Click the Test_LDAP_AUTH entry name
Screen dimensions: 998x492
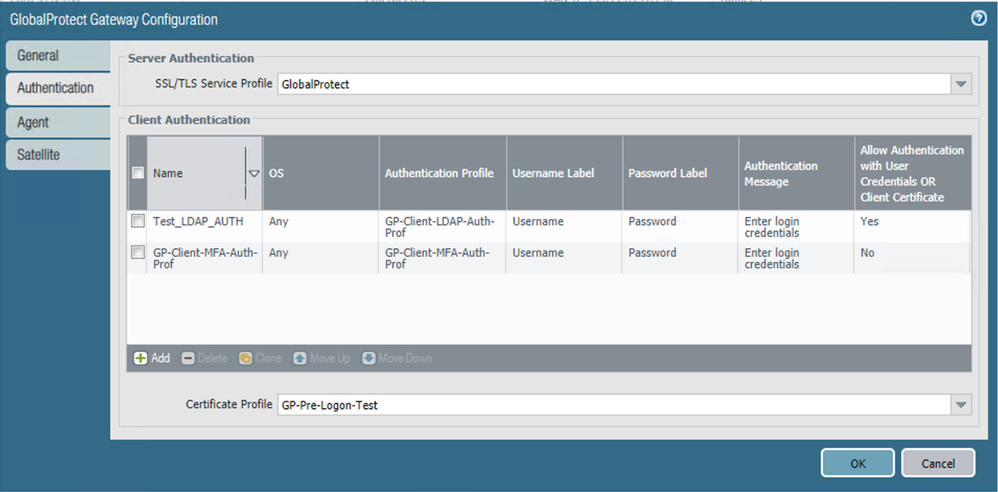coord(191,221)
